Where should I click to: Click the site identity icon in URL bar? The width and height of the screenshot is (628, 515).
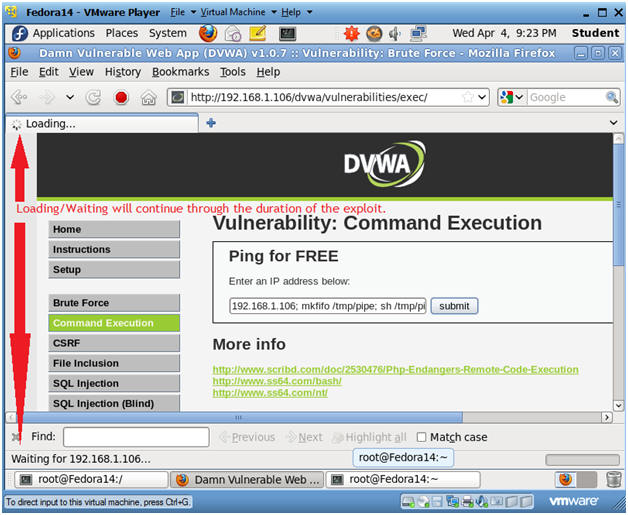coord(178,97)
